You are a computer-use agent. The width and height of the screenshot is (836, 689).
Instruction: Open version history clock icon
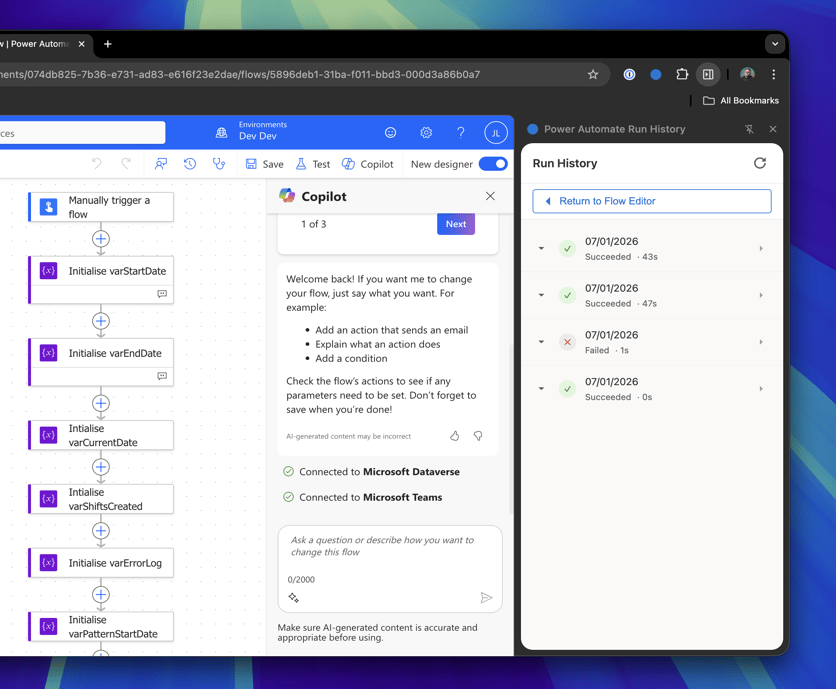point(190,164)
